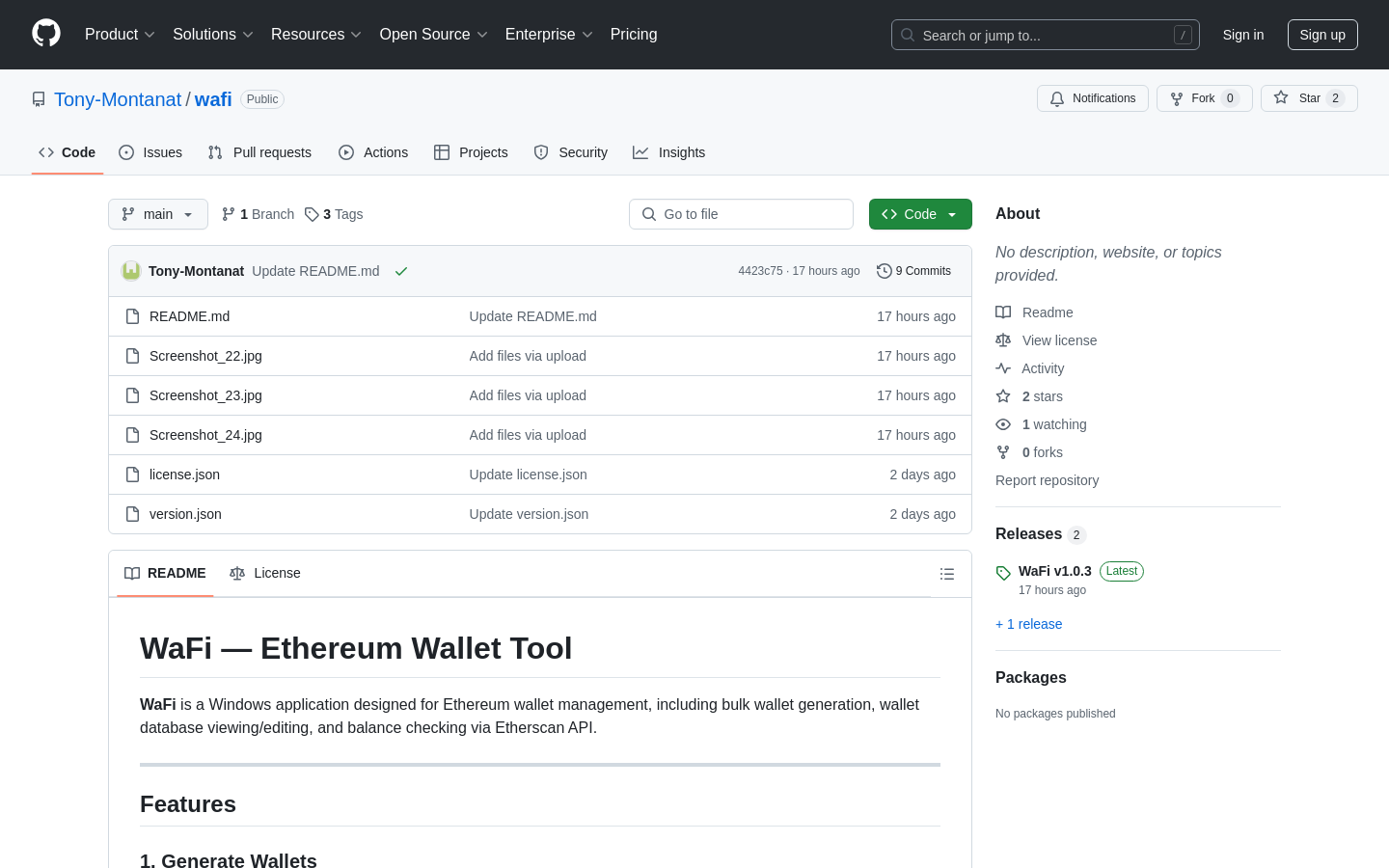Click the GitHub logo icon
The height and width of the screenshot is (868, 1389).
click(46, 34)
